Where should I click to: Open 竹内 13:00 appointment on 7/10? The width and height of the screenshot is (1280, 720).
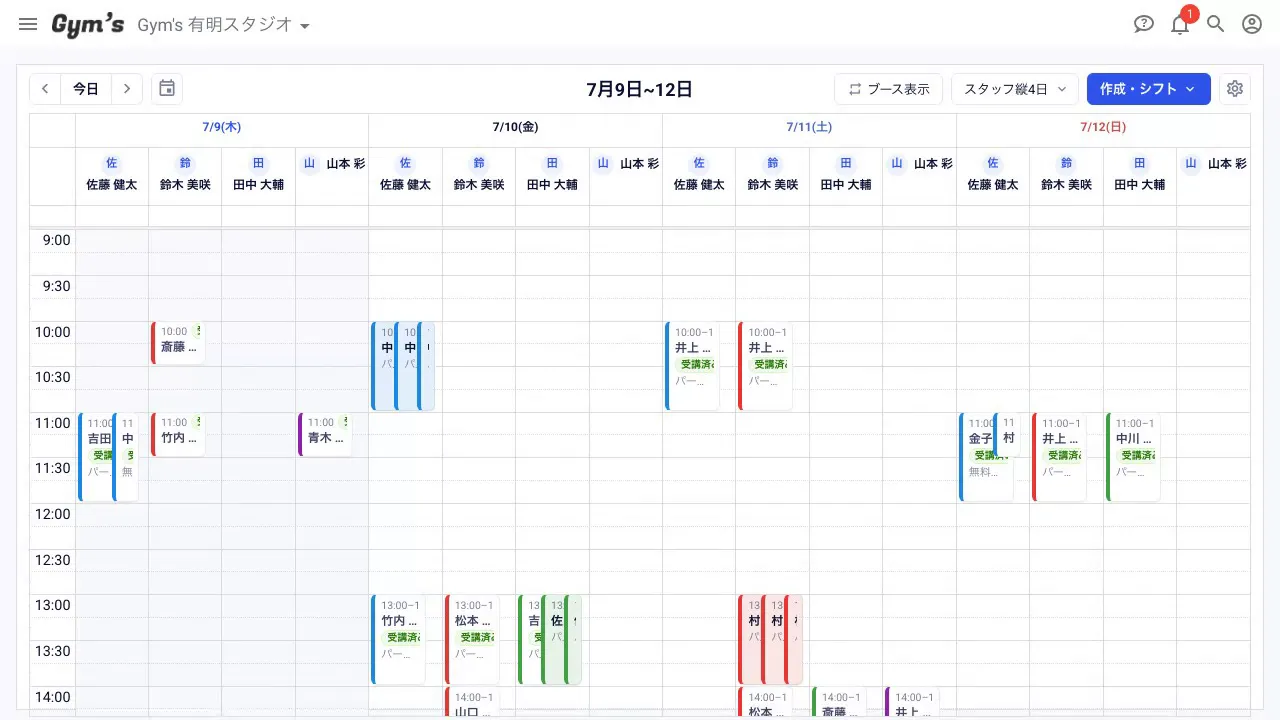[398, 639]
